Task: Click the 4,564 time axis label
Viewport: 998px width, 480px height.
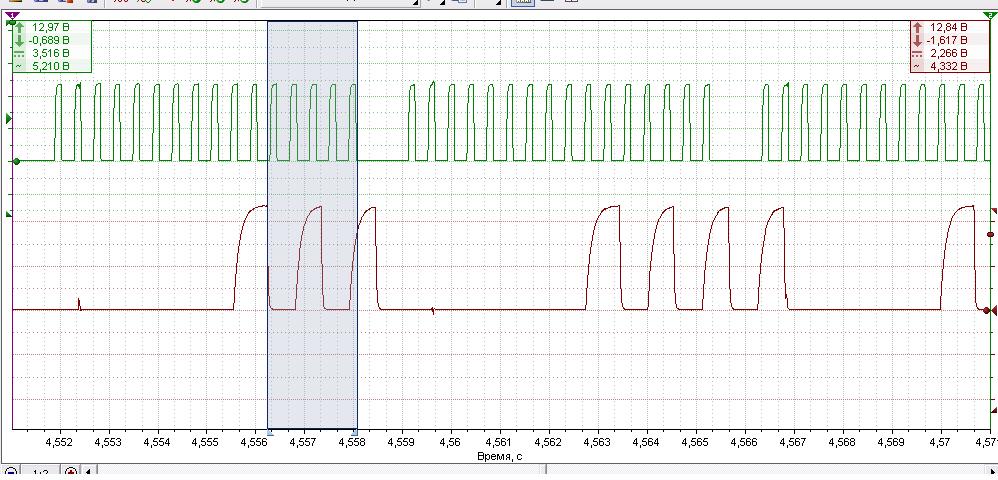Action: [646, 442]
